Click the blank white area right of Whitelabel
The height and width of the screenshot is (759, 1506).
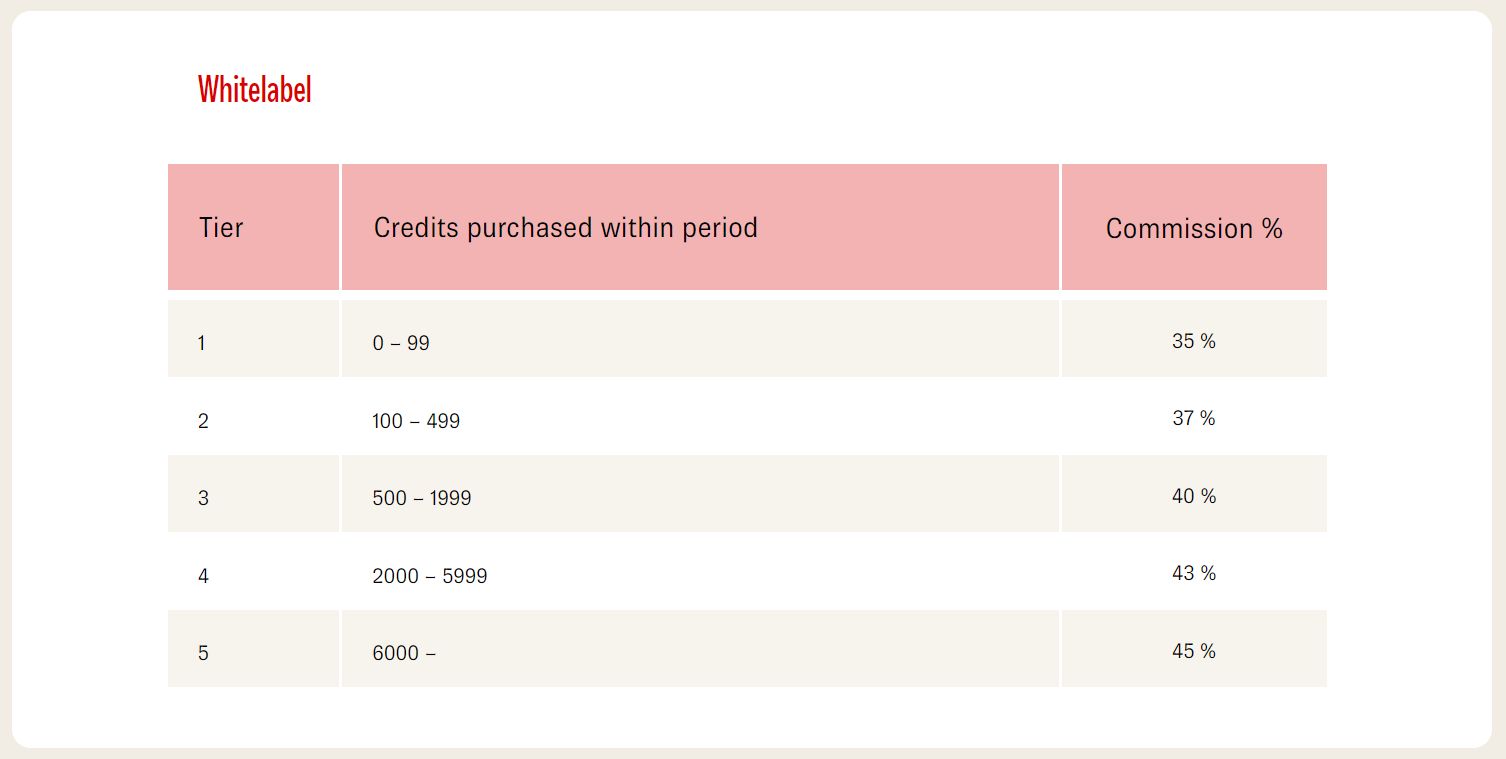tap(800, 90)
